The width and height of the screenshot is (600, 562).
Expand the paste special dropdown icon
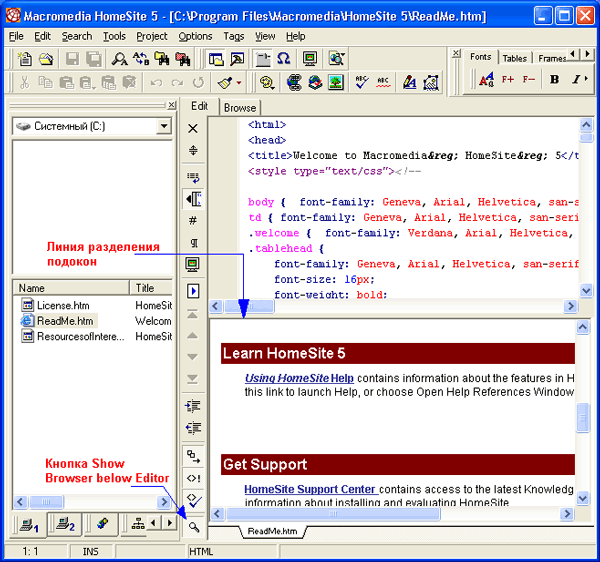(x=94, y=89)
